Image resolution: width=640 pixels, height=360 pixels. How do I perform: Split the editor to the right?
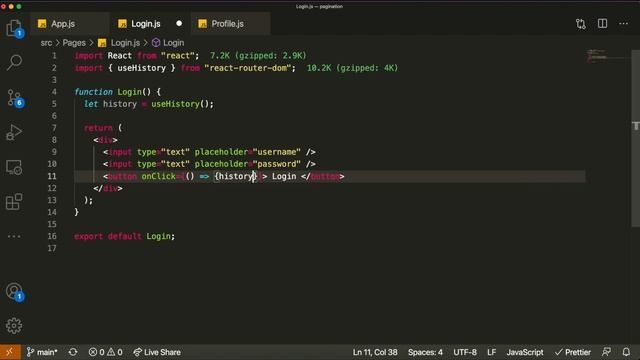pyautogui.click(x=602, y=24)
